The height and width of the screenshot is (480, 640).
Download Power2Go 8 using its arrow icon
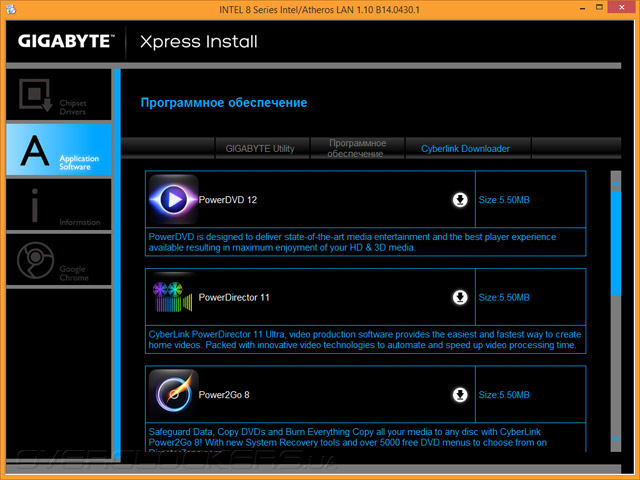point(460,395)
